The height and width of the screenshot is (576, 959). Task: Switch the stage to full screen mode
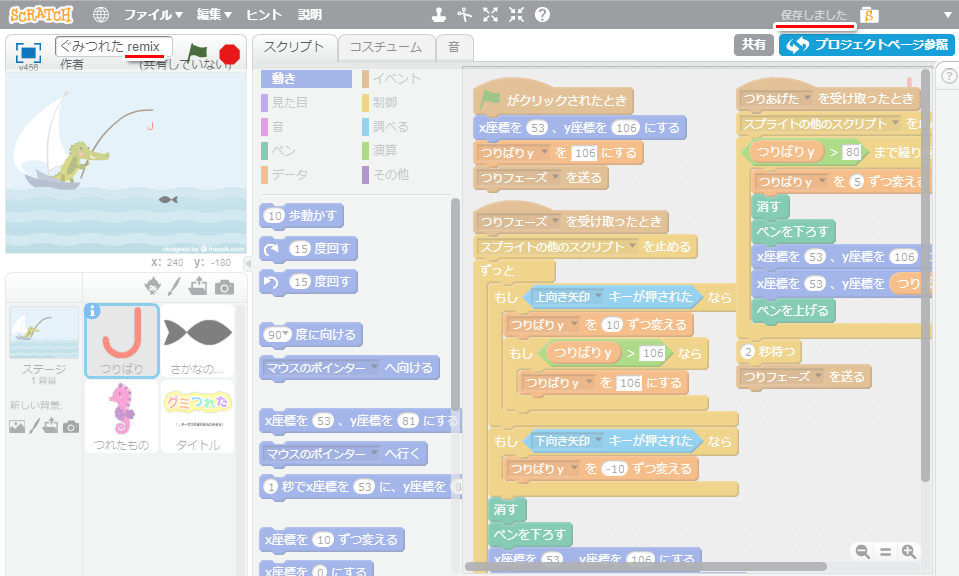28,53
